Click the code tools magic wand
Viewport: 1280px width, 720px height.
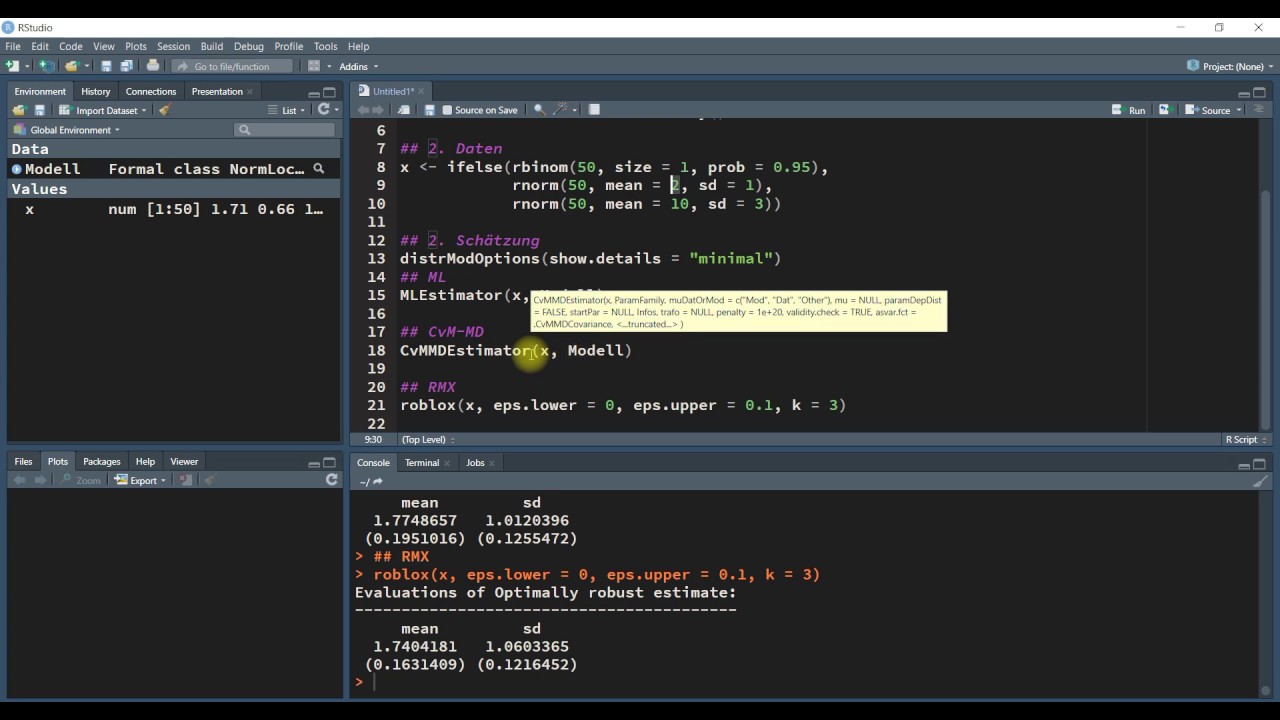tap(563, 110)
